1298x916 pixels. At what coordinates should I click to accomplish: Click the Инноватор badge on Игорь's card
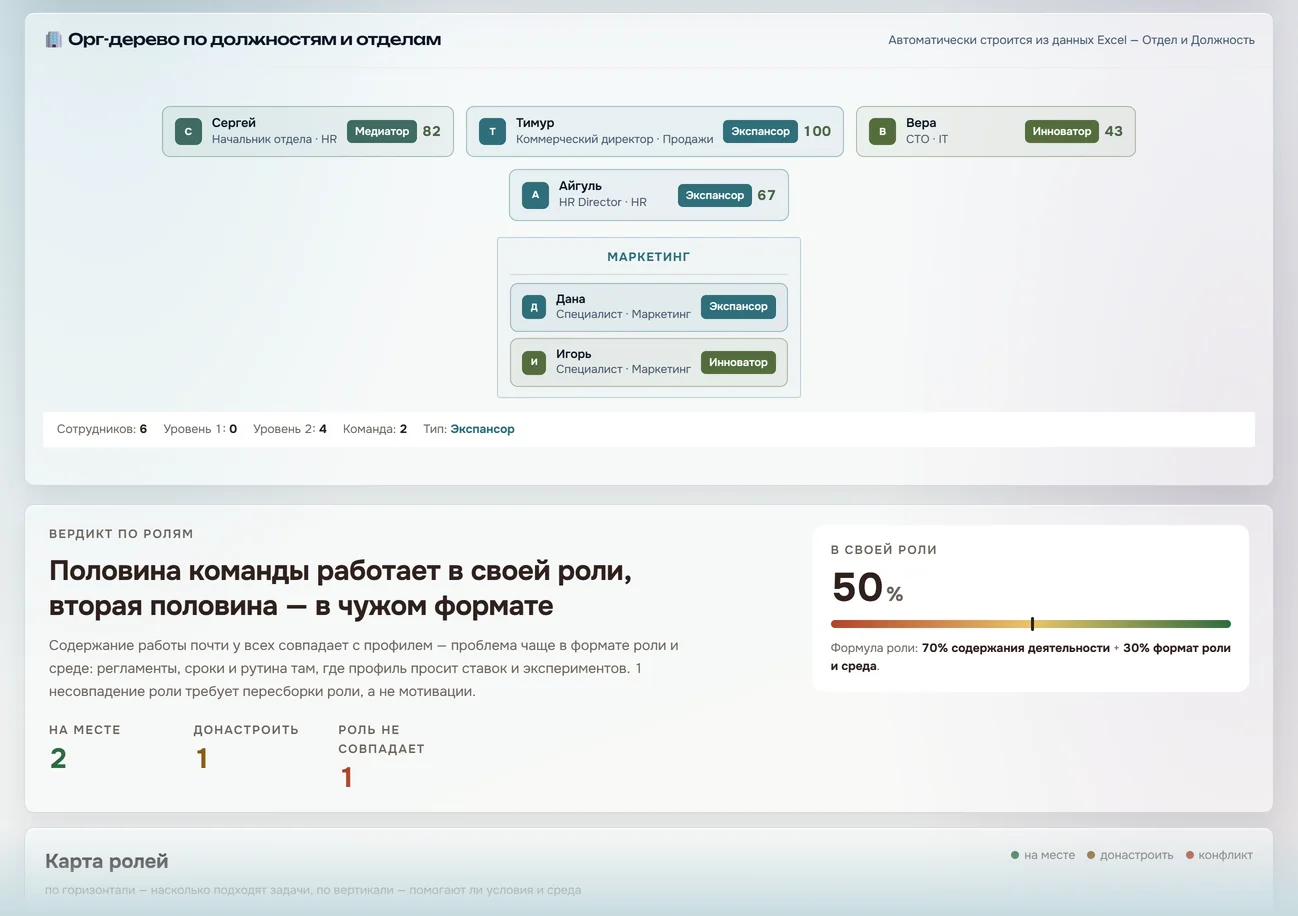click(738, 362)
